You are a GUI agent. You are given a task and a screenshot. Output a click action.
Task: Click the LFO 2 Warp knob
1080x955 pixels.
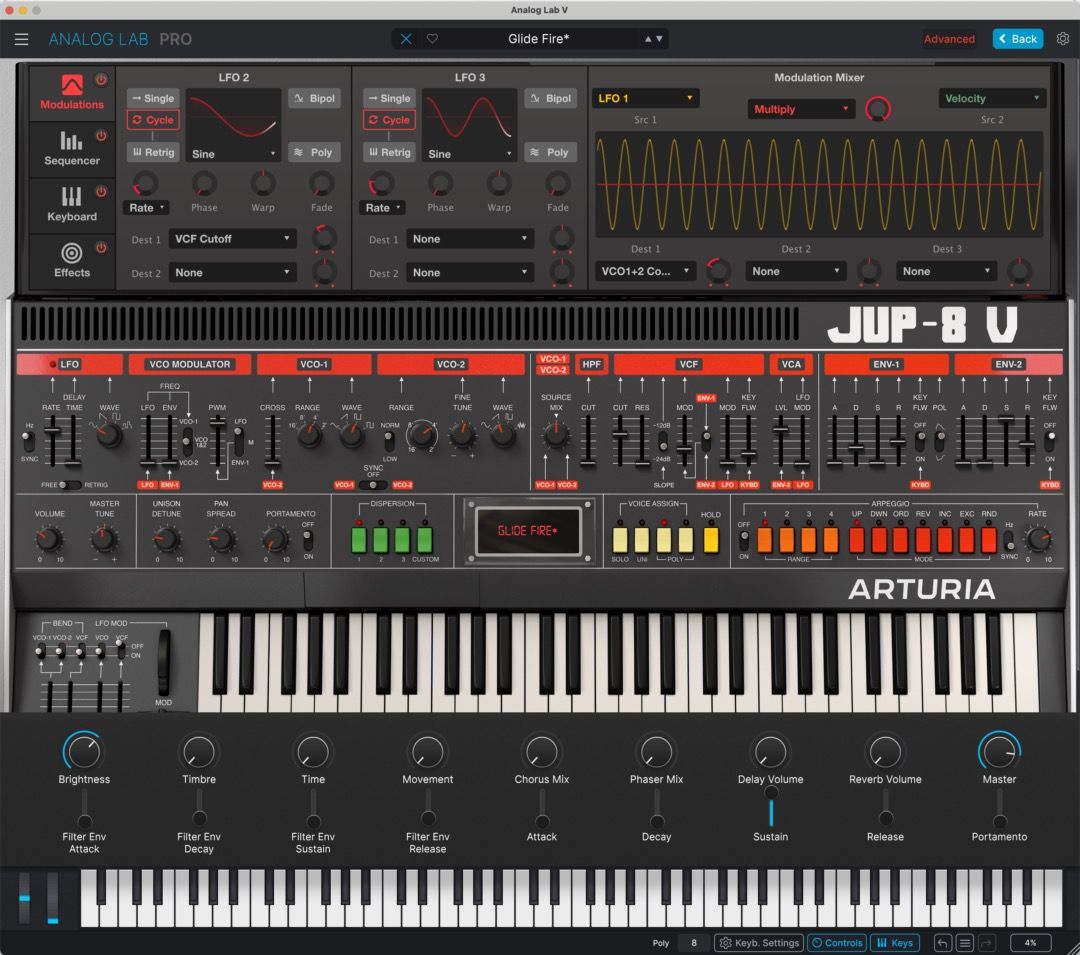262,184
